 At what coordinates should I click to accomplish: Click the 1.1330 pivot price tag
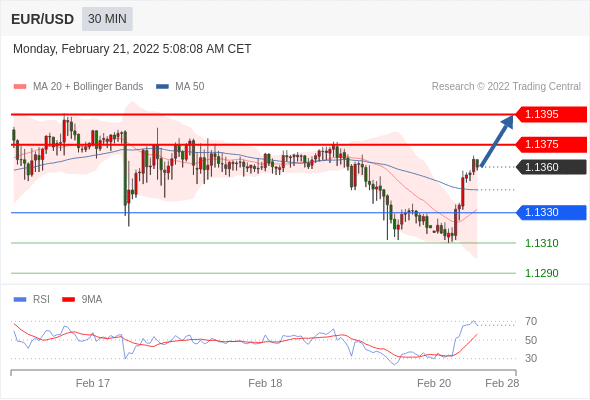551,213
